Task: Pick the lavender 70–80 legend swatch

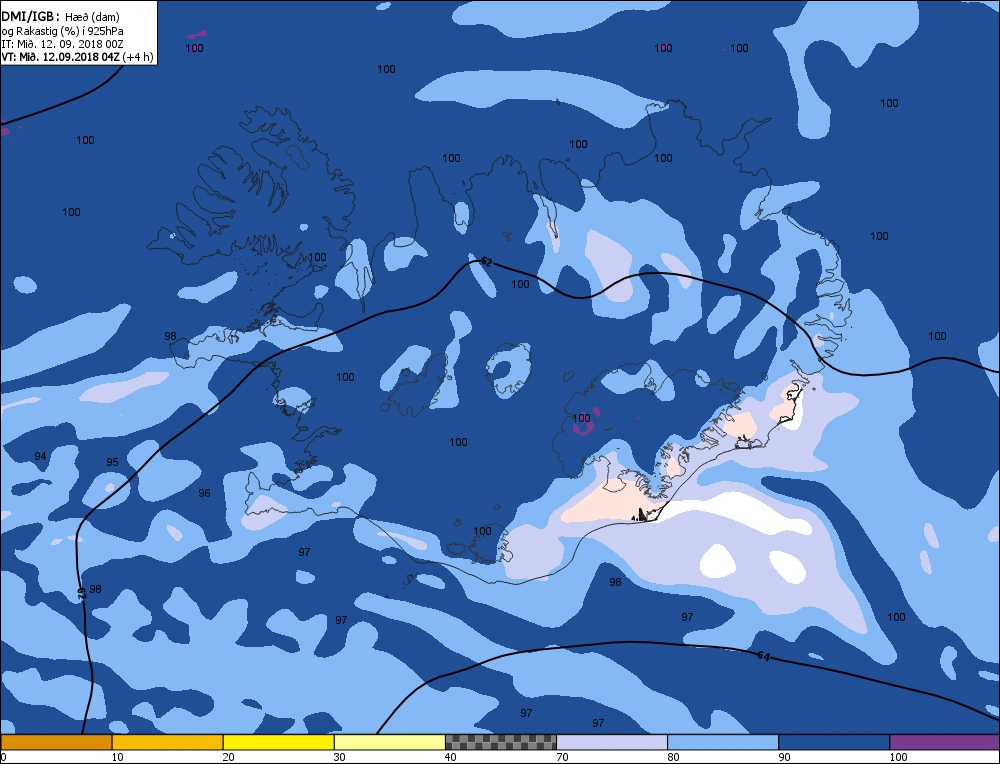Action: tap(612, 742)
